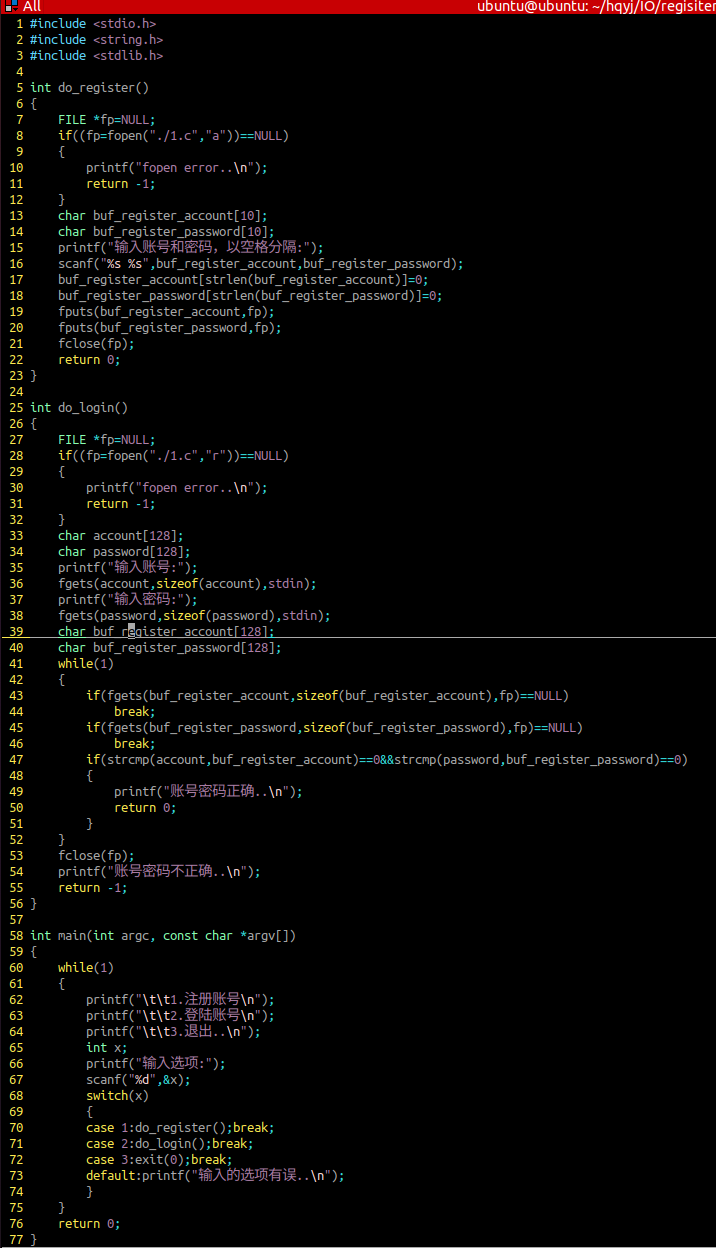Place cursor on '#include <stdio.h>' line
Screen dimensions: 716x1248
[93, 24]
